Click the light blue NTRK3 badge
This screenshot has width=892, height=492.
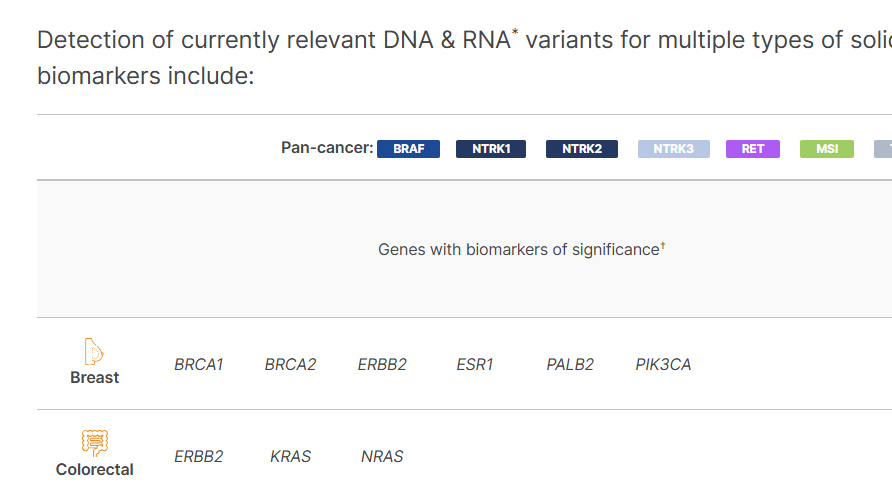(x=674, y=149)
